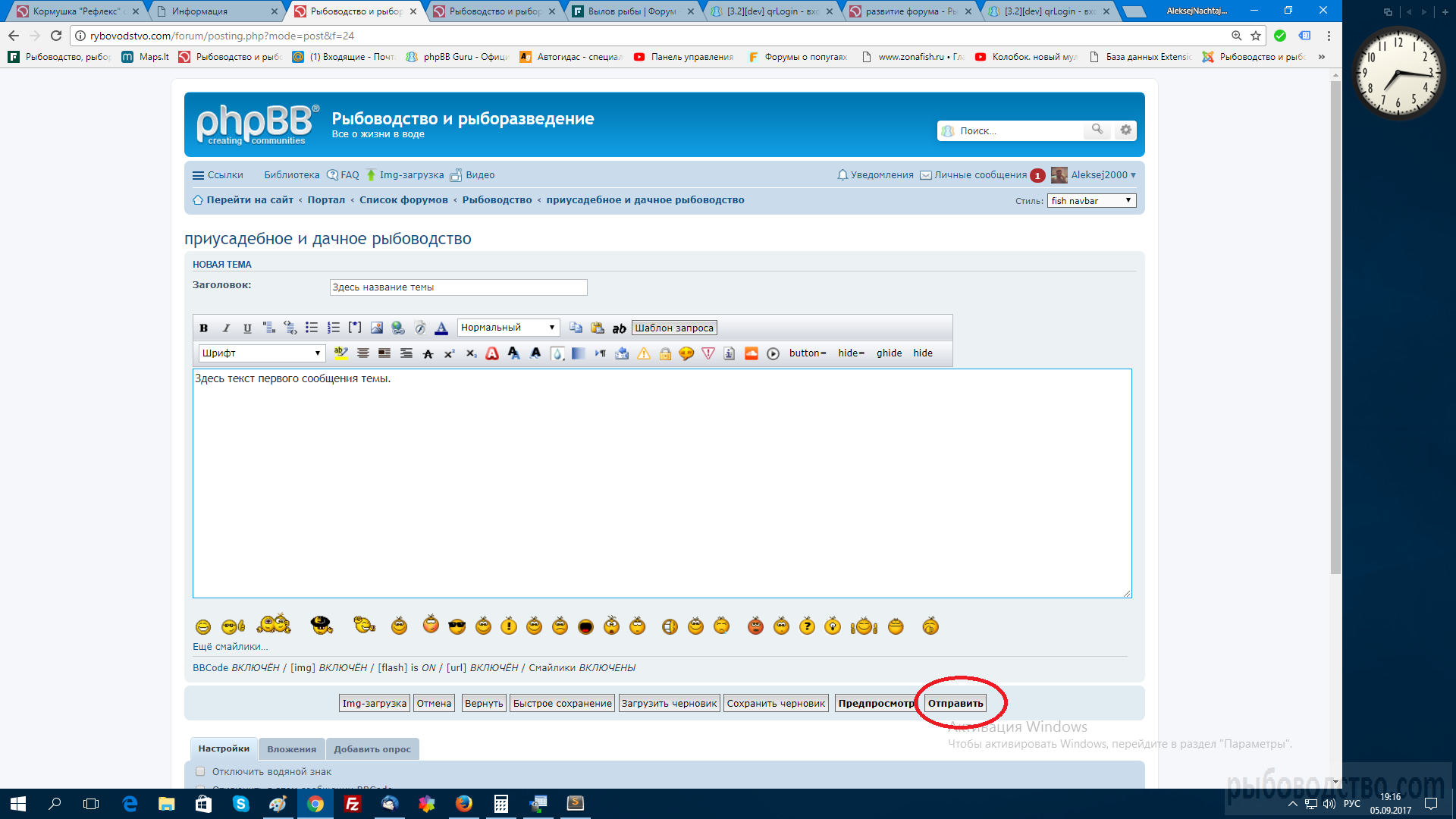Open the font color picker (underlined A)
The height and width of the screenshot is (819, 1456).
click(441, 328)
